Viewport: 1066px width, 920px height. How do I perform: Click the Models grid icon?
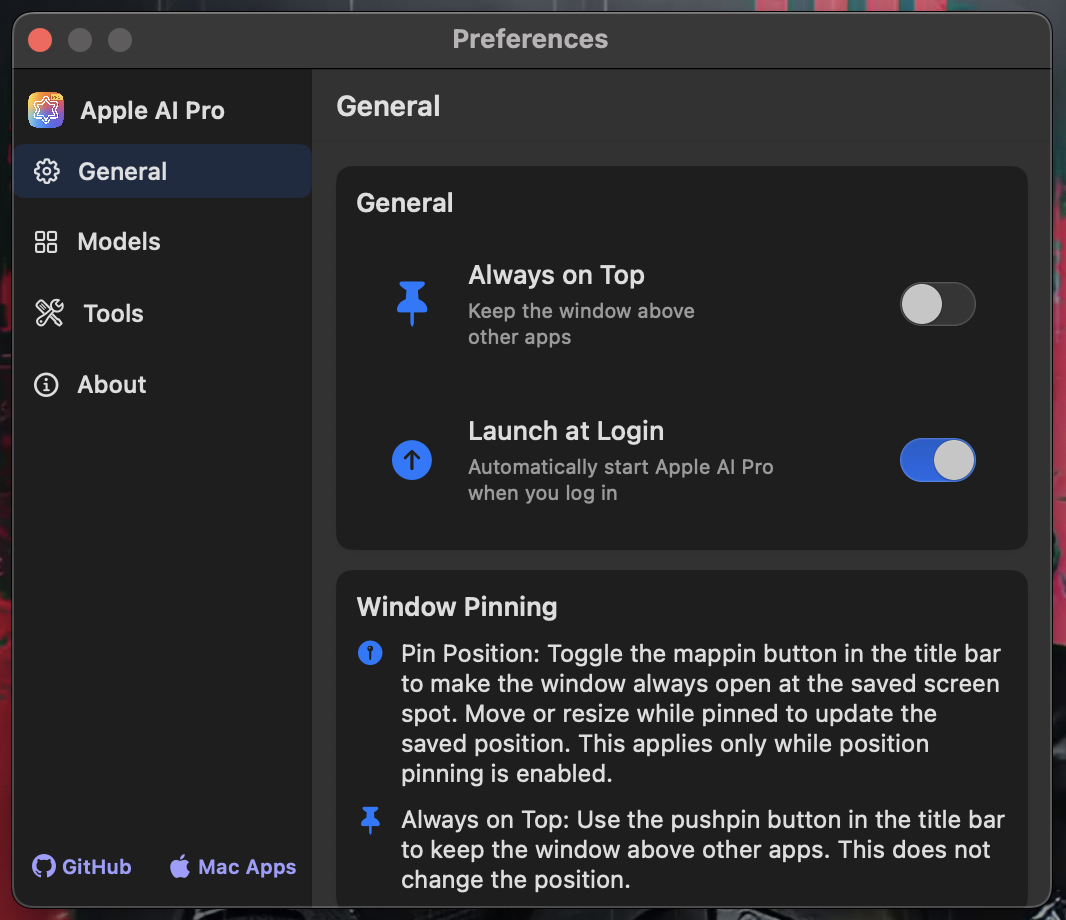point(46,242)
